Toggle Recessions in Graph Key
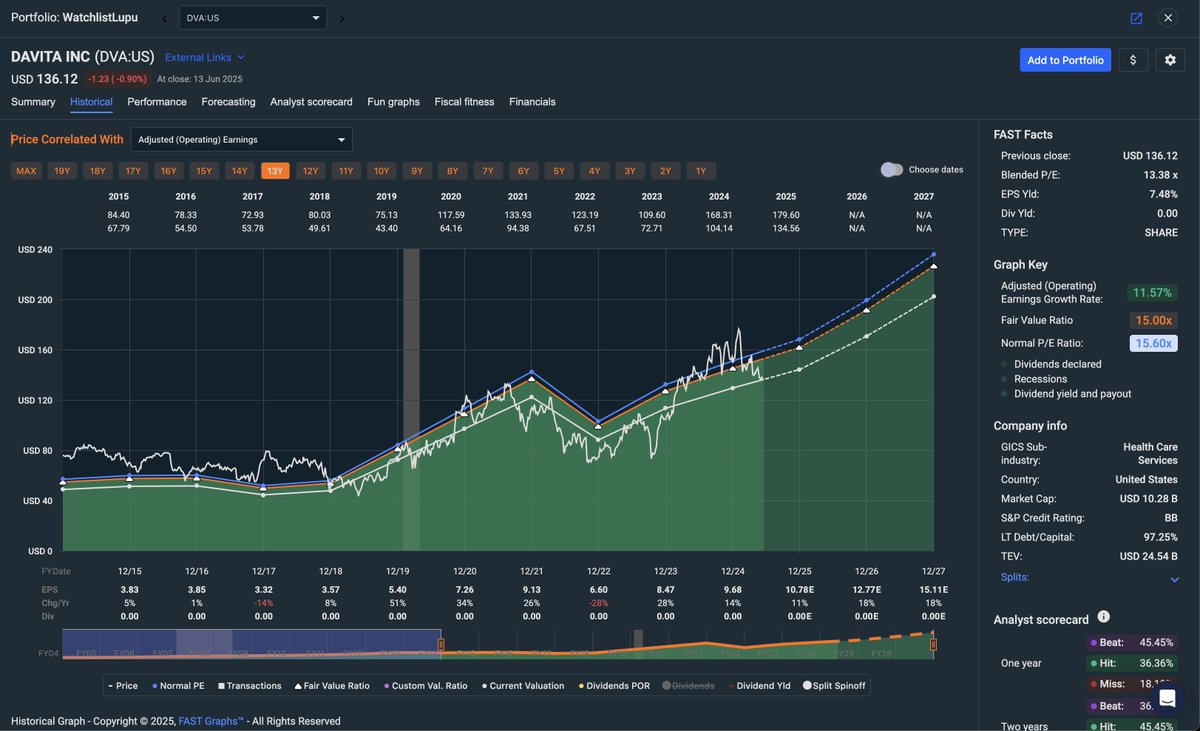1200x731 pixels. point(1033,379)
